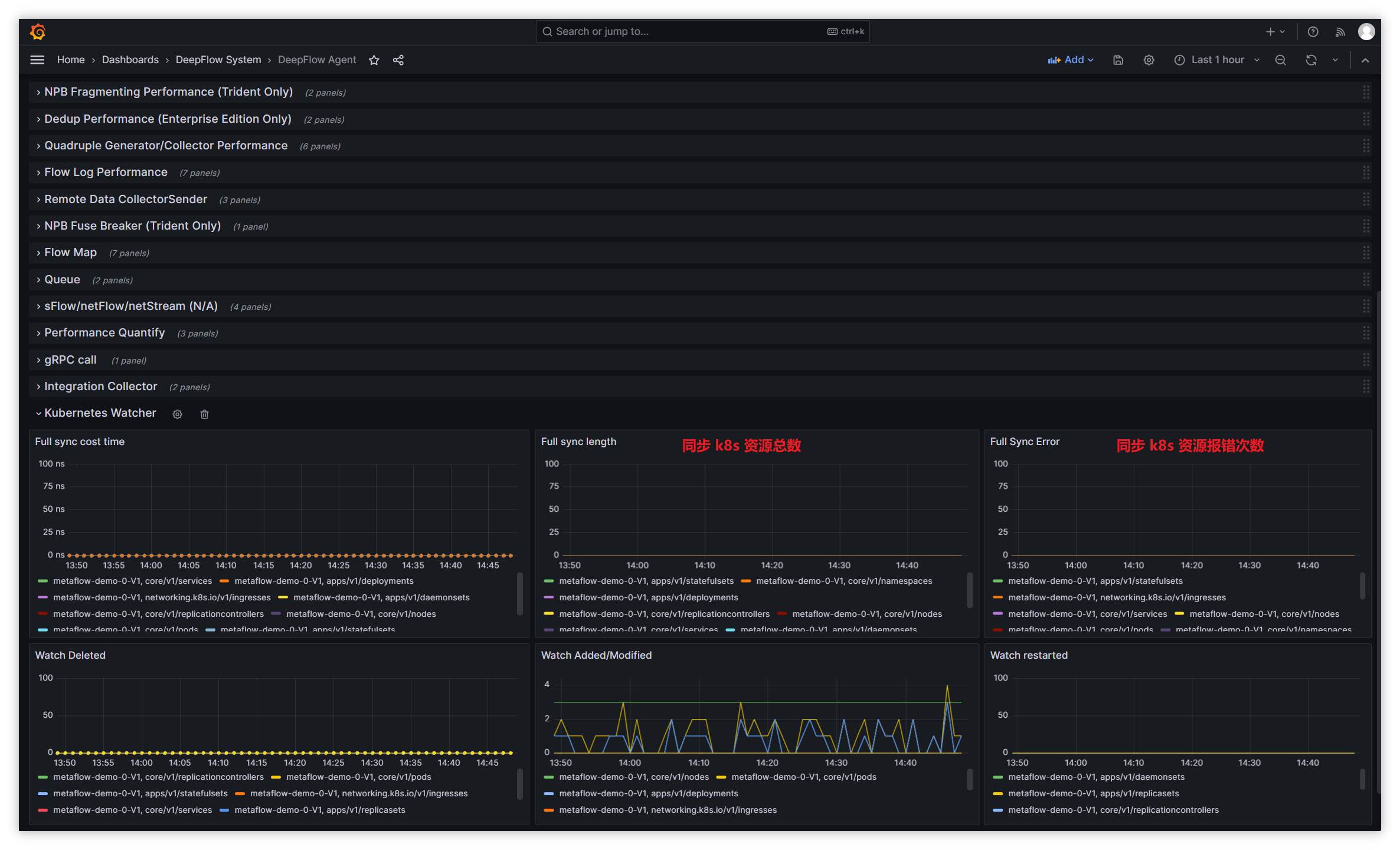Refresh the dashboard data
The width and height of the screenshot is (1400, 850).
1310,60
